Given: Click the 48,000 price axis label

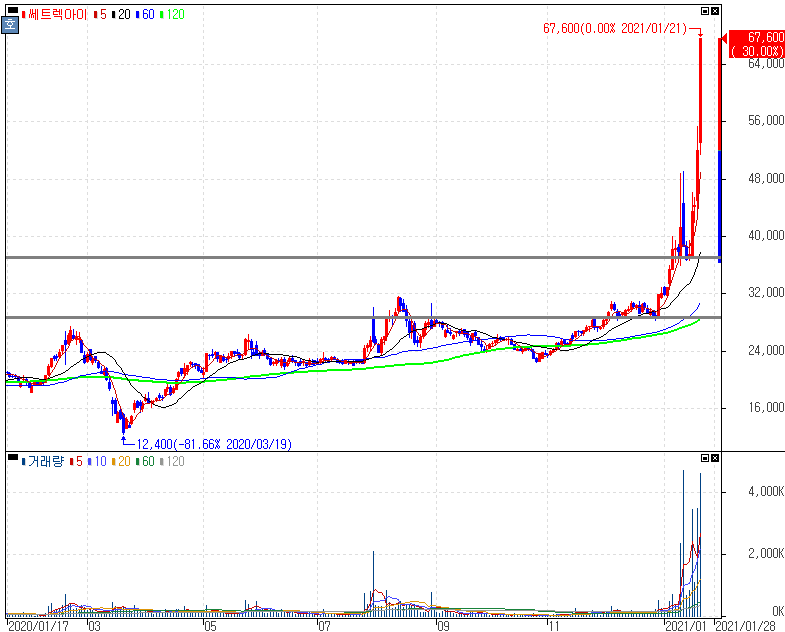Looking at the screenshot, I should [766, 178].
